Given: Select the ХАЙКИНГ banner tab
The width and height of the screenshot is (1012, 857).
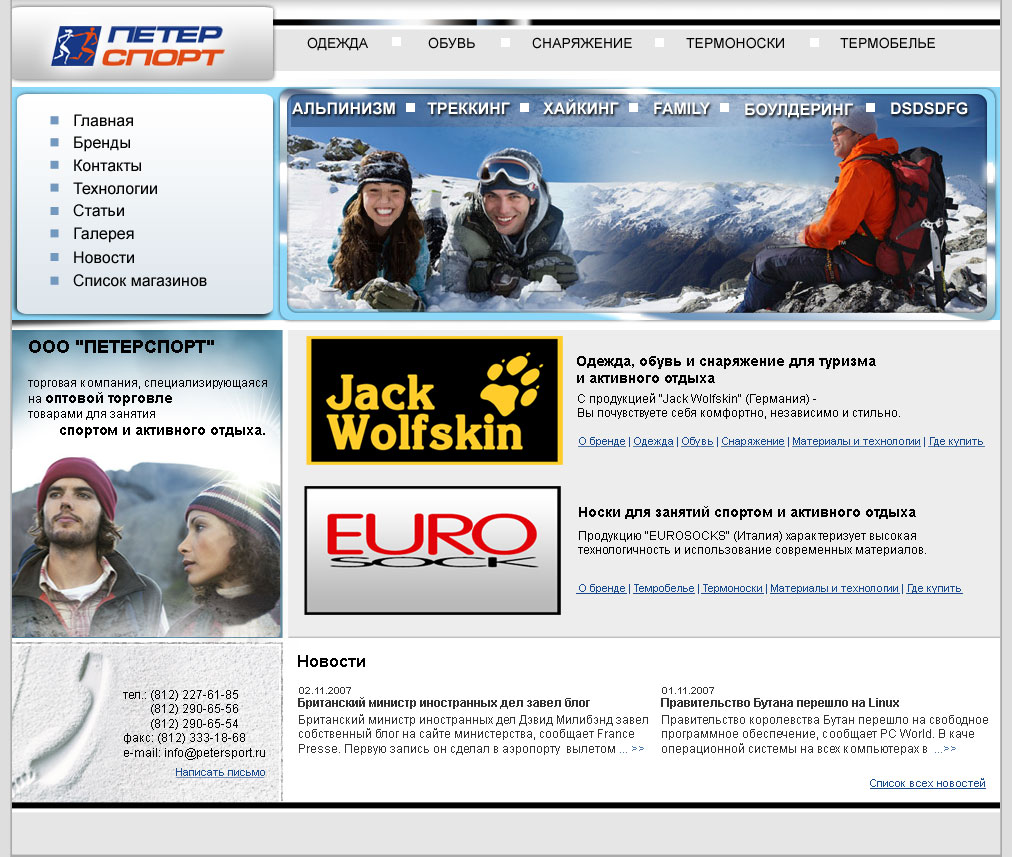Looking at the screenshot, I should (580, 108).
